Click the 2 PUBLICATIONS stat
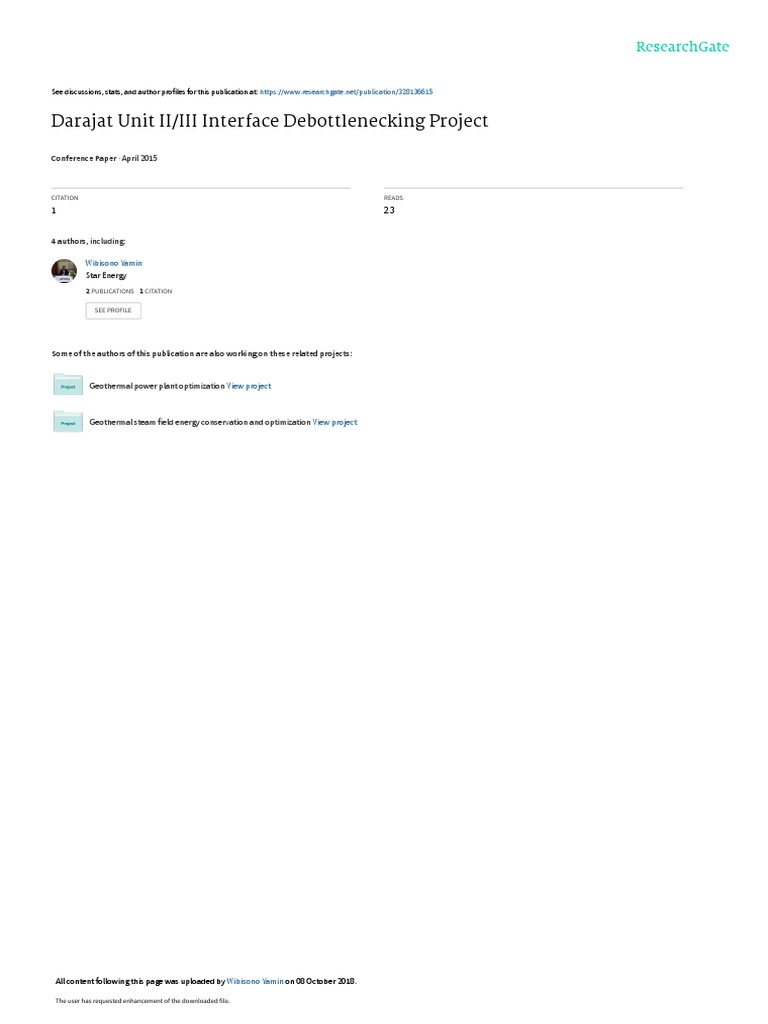 tap(110, 291)
